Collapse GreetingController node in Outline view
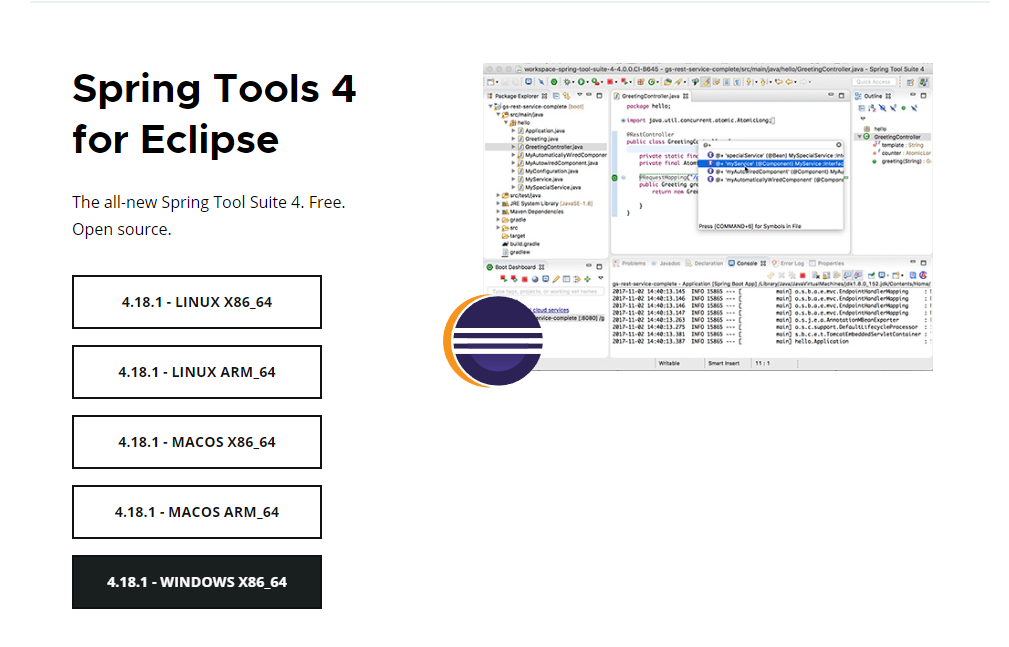The width and height of the screenshot is (1009, 647). tap(858, 137)
